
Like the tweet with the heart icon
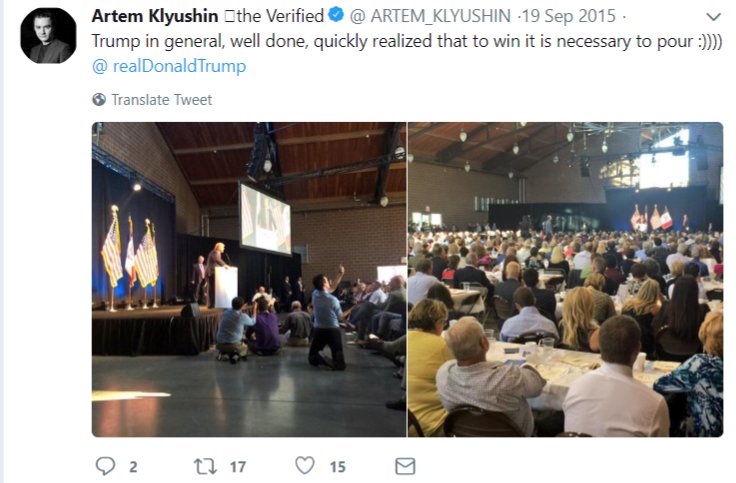point(305,466)
